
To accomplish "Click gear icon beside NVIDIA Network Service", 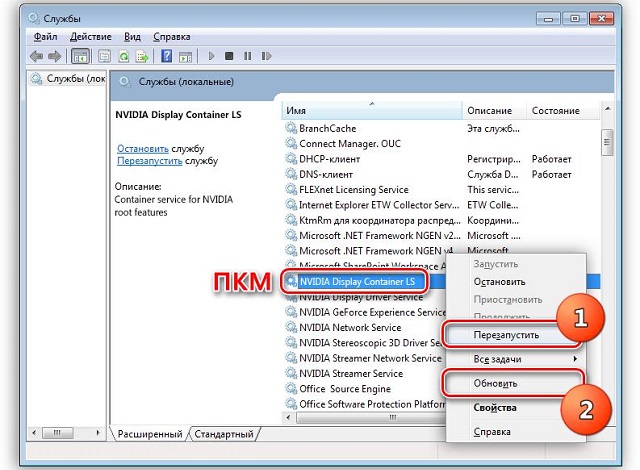I will [291, 327].
